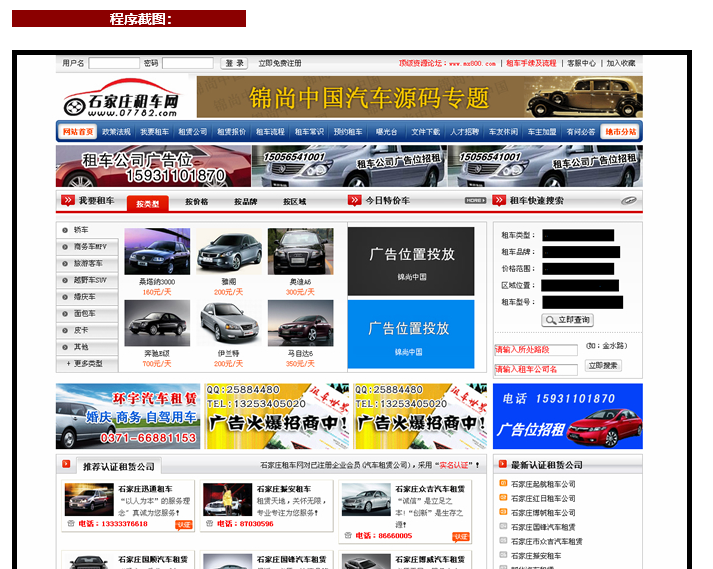Click the phone icon beside 电话：87030596
This screenshot has width=713, height=569.
[209, 524]
